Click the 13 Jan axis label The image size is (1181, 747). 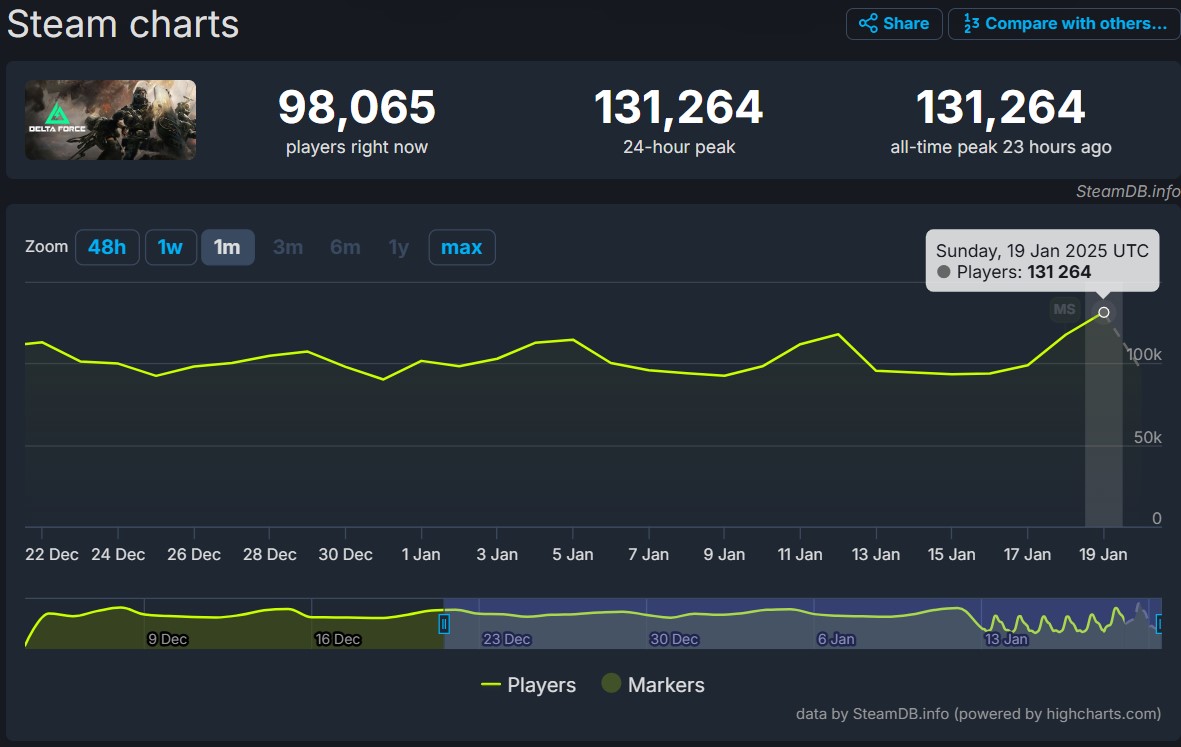[x=875, y=554]
